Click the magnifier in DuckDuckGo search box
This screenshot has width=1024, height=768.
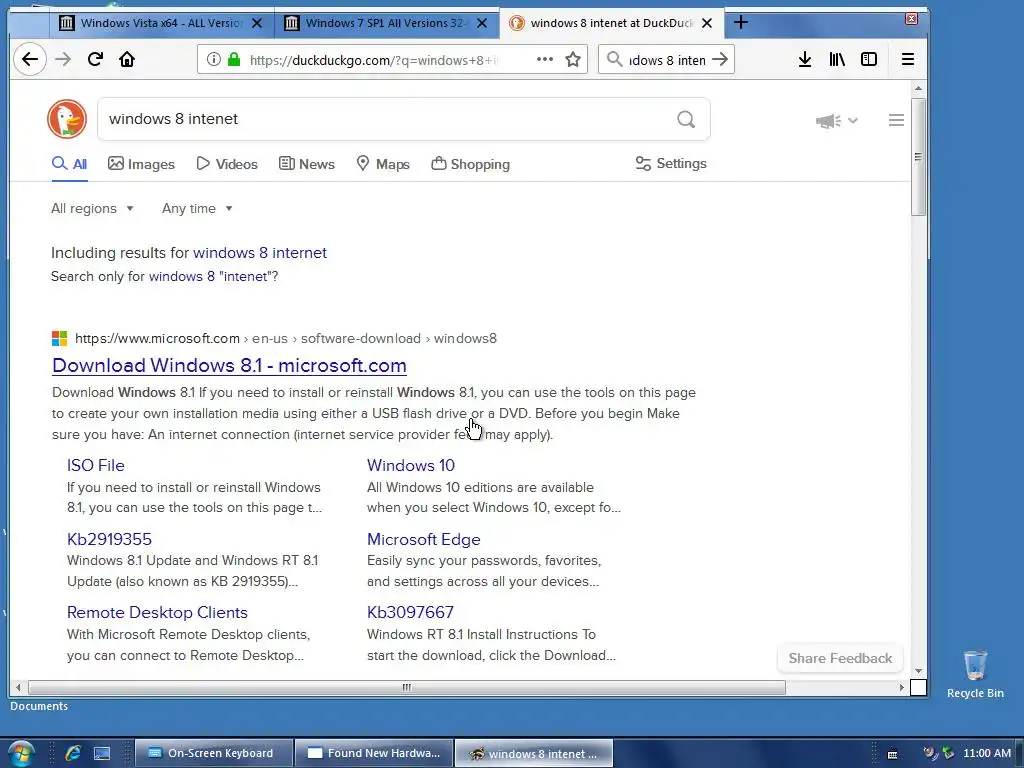pos(686,120)
